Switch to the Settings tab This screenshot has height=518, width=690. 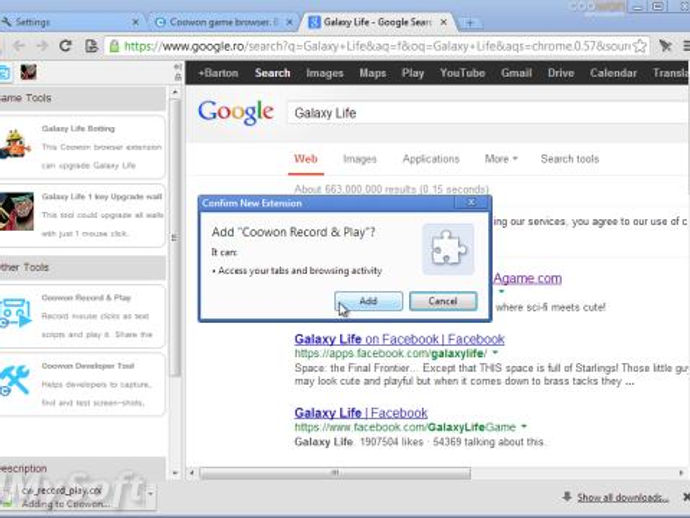[68, 22]
